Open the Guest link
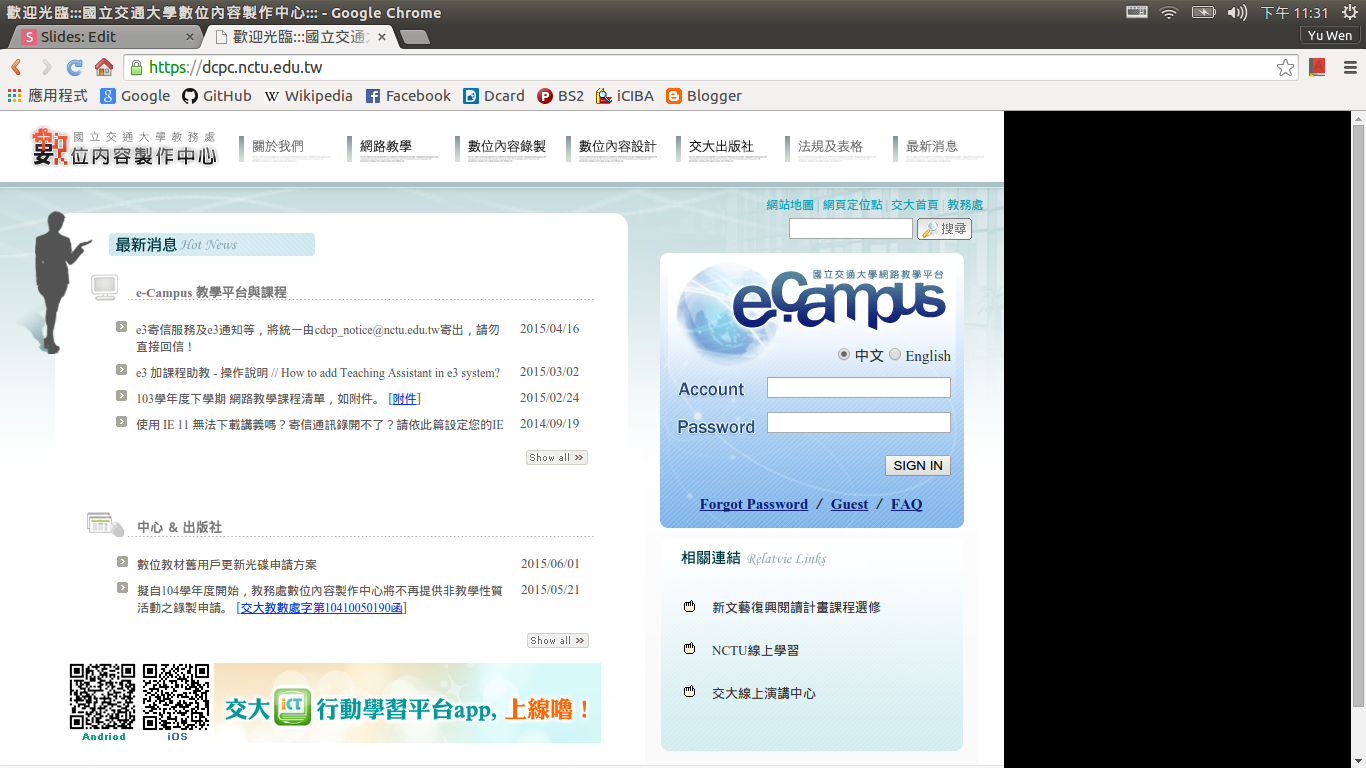Screen dimensions: 1366x768 (849, 504)
